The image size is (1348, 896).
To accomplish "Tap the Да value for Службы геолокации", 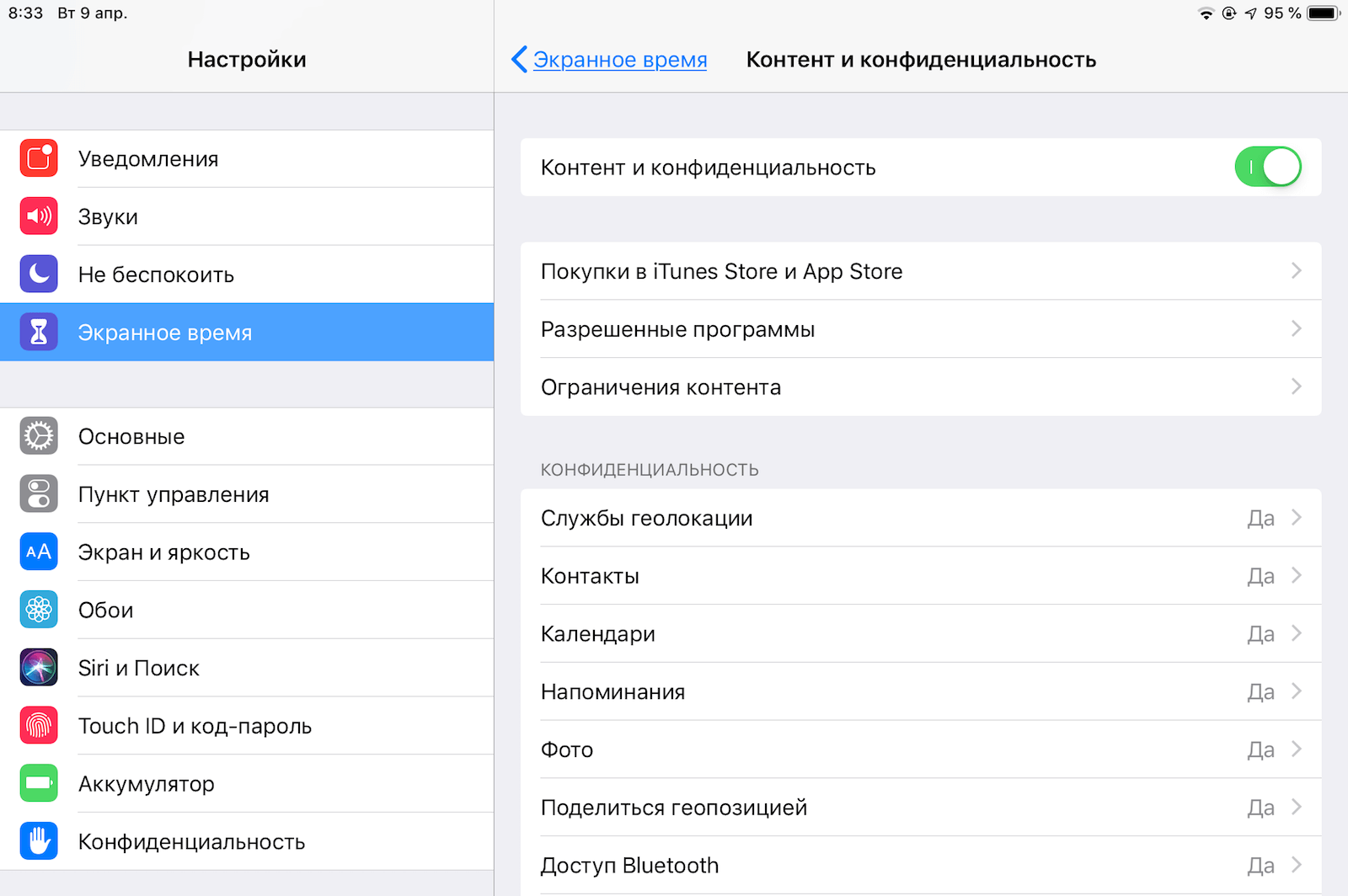I will (1260, 519).
